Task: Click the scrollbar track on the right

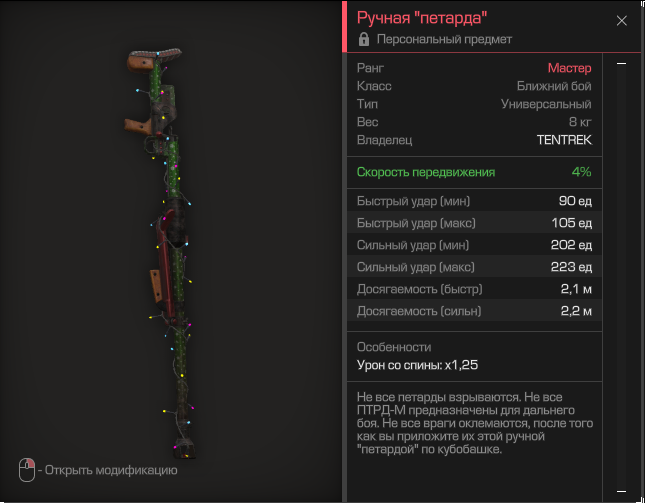Action: pyautogui.click(x=621, y=277)
